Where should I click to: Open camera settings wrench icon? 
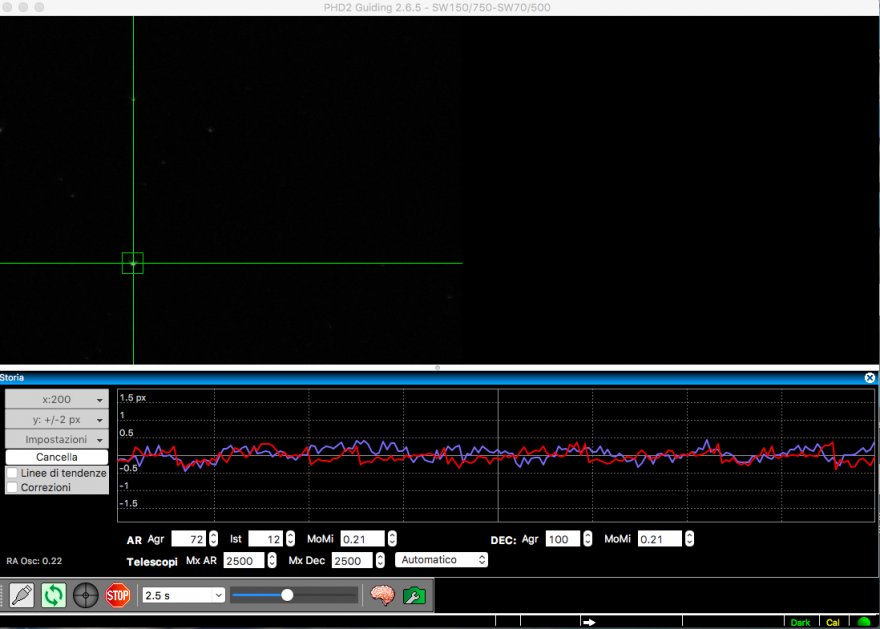[x=414, y=595]
